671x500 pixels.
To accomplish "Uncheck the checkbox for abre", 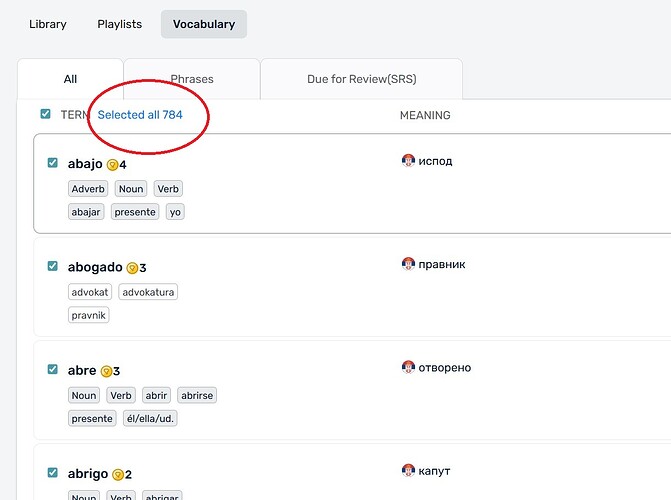I will click(x=52, y=369).
